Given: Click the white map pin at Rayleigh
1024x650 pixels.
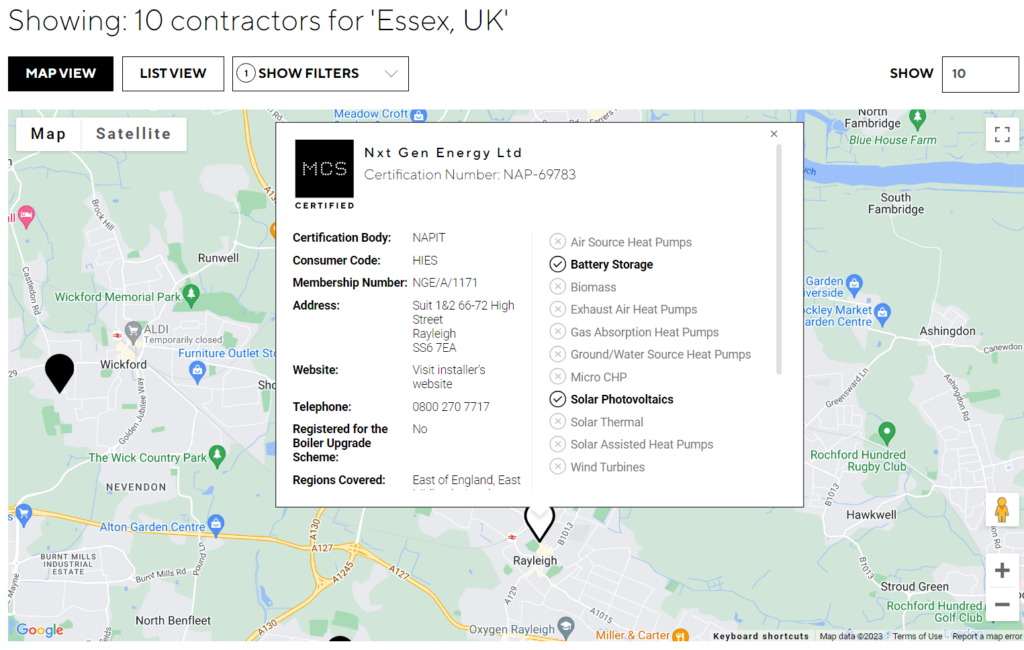Looking at the screenshot, I should click(x=539, y=525).
